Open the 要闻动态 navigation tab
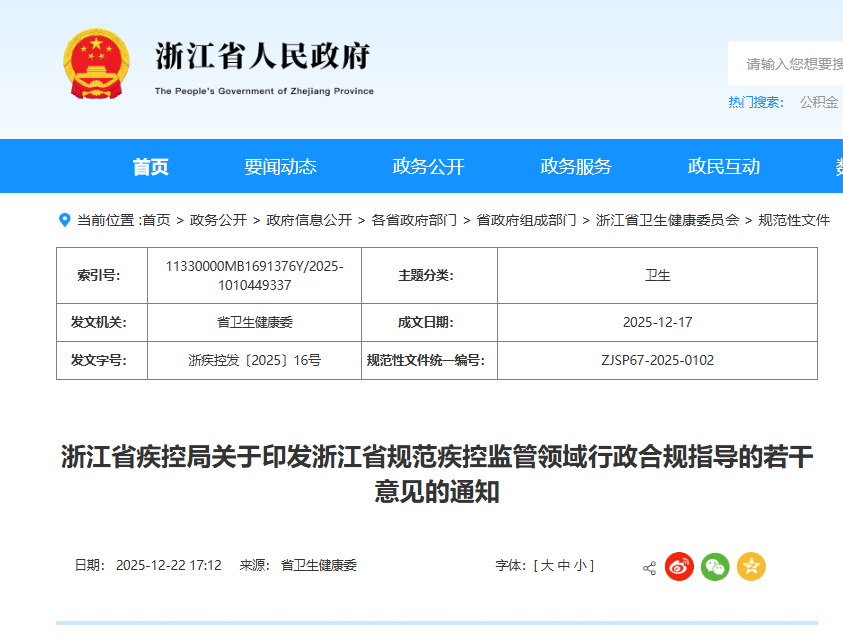Viewport: 843px width, 641px height. point(280,166)
